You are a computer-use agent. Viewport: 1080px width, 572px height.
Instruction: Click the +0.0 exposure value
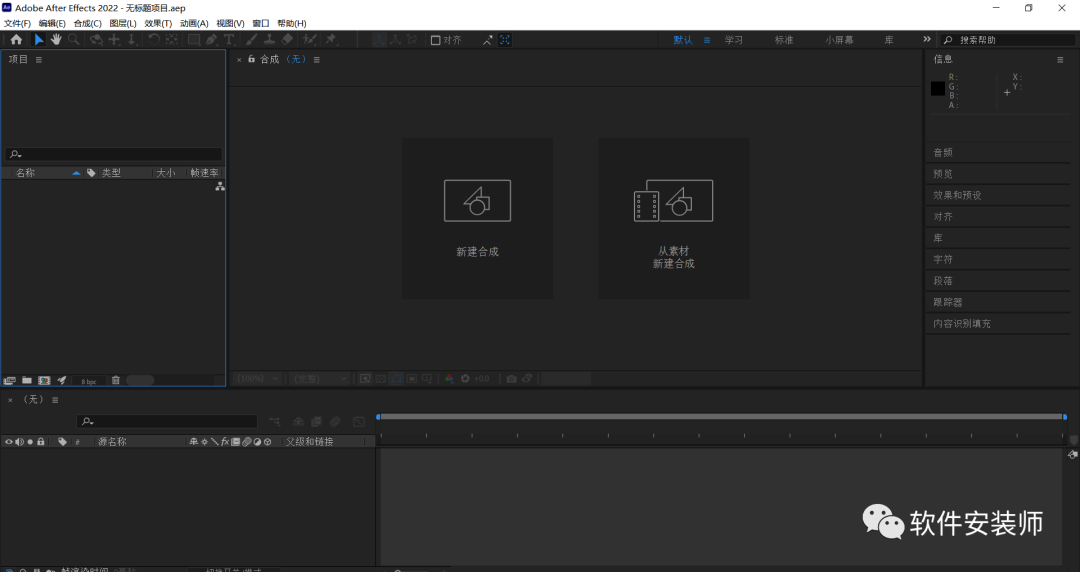point(481,378)
